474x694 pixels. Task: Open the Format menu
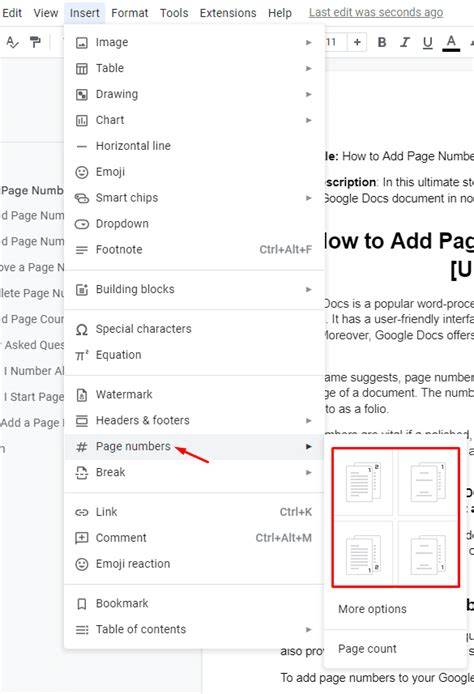pyautogui.click(x=130, y=13)
